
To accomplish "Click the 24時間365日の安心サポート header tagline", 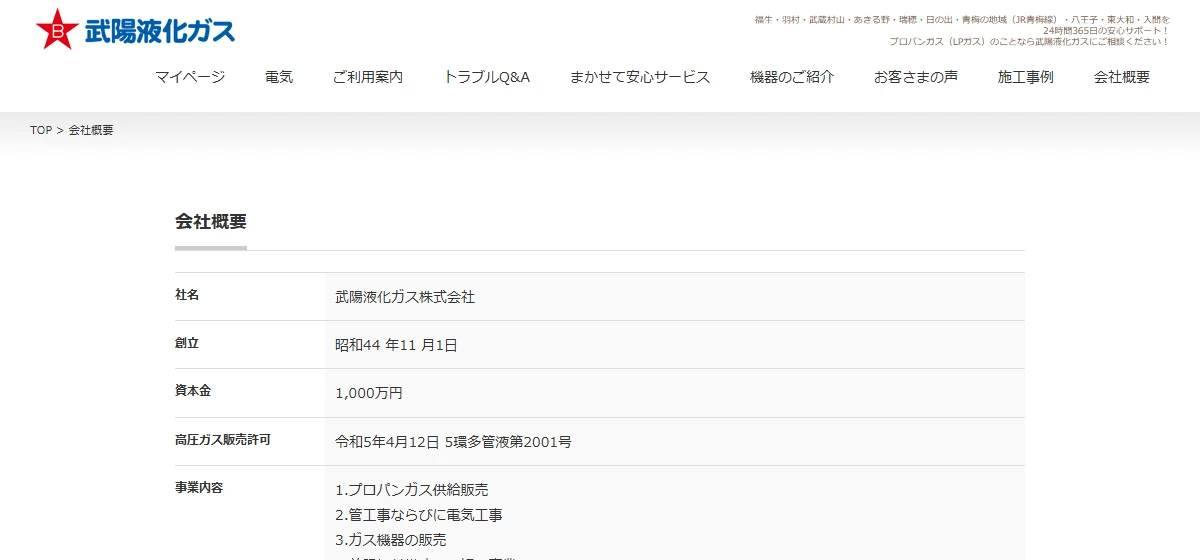I will tap(1106, 31).
